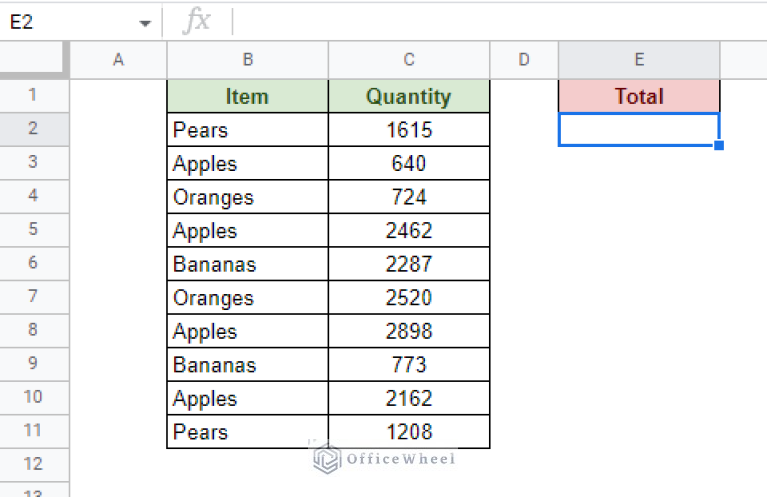Click the fx function icon

pyautogui.click(x=197, y=21)
